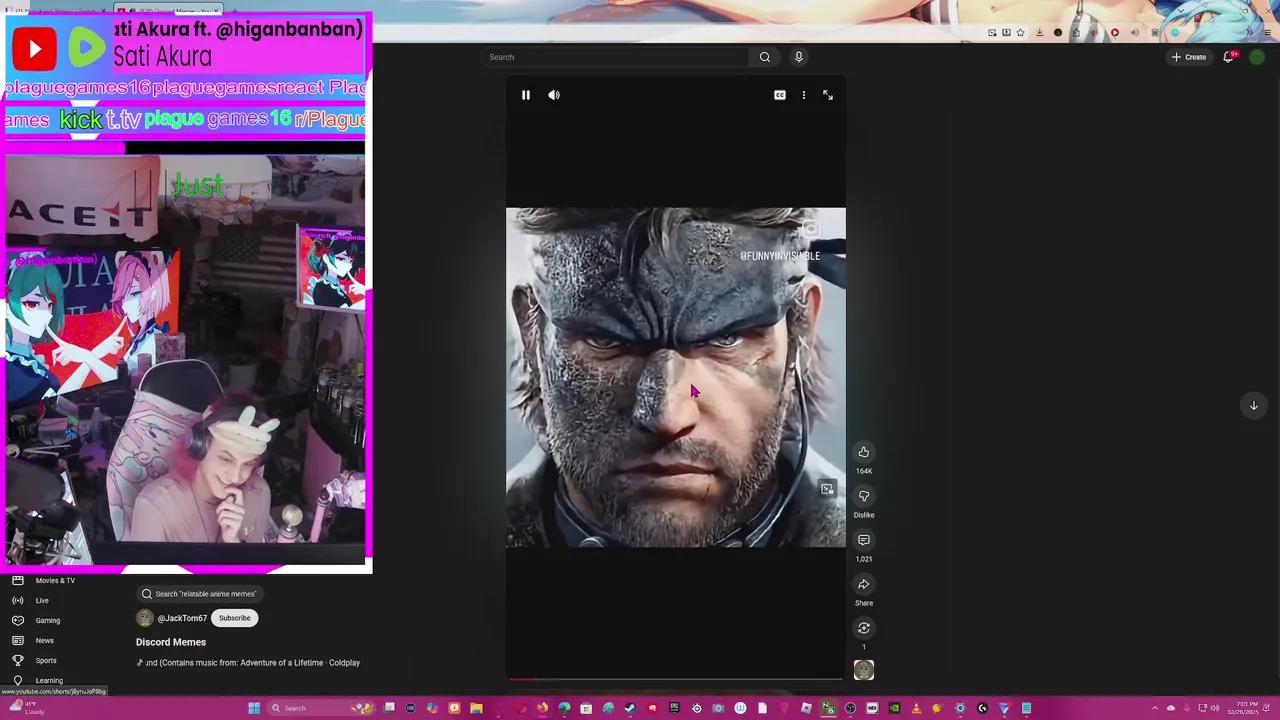Click the Windows taskbar search box
Image resolution: width=1280 pixels, height=720 pixels.
[320, 708]
